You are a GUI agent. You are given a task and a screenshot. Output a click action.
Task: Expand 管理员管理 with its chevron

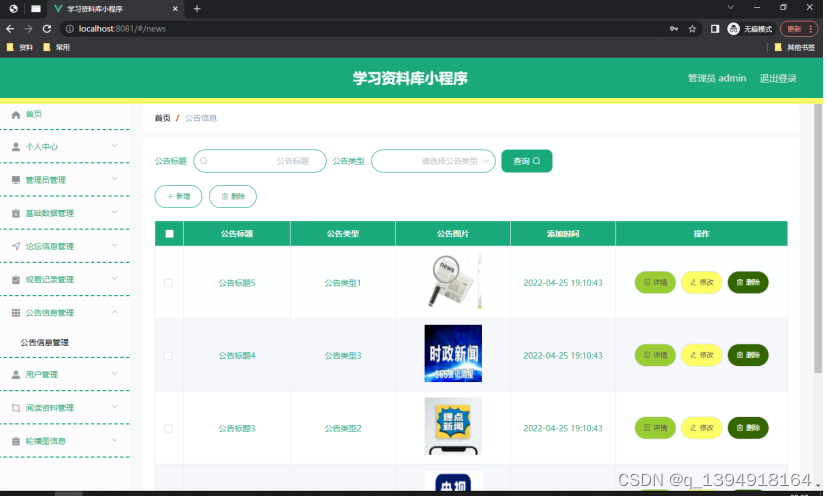pos(114,179)
